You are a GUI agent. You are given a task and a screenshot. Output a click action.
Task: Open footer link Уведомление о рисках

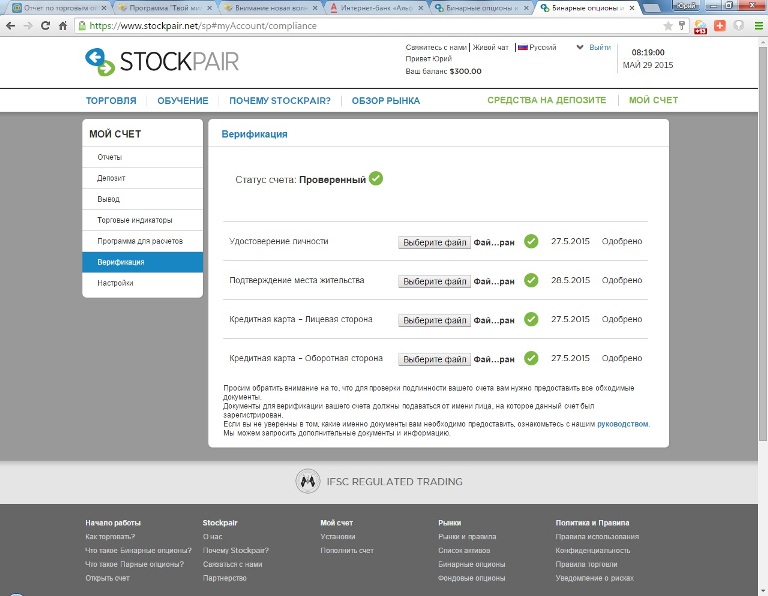click(x=595, y=578)
